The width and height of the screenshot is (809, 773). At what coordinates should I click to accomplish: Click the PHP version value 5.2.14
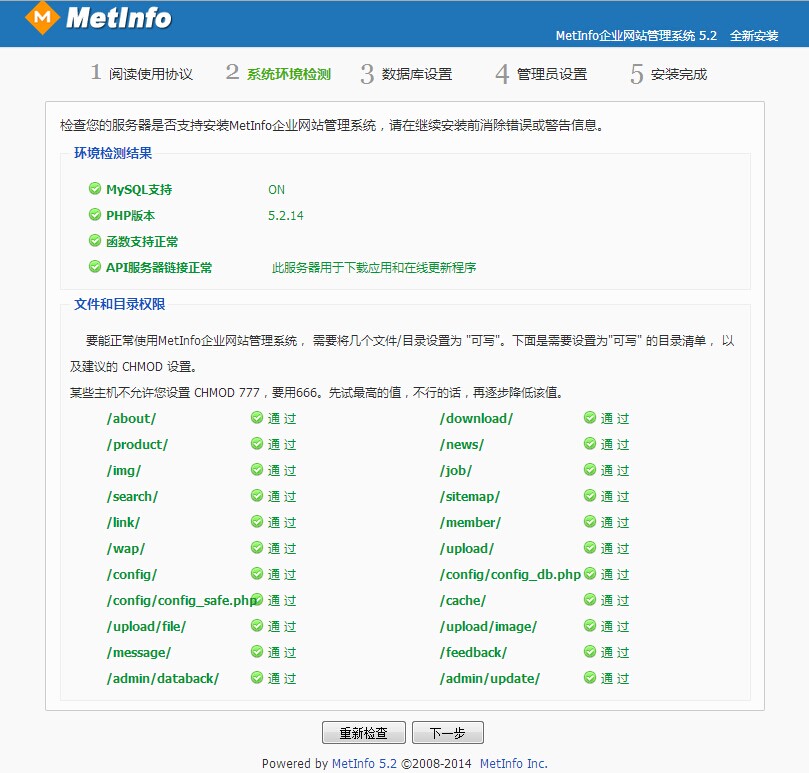point(286,215)
